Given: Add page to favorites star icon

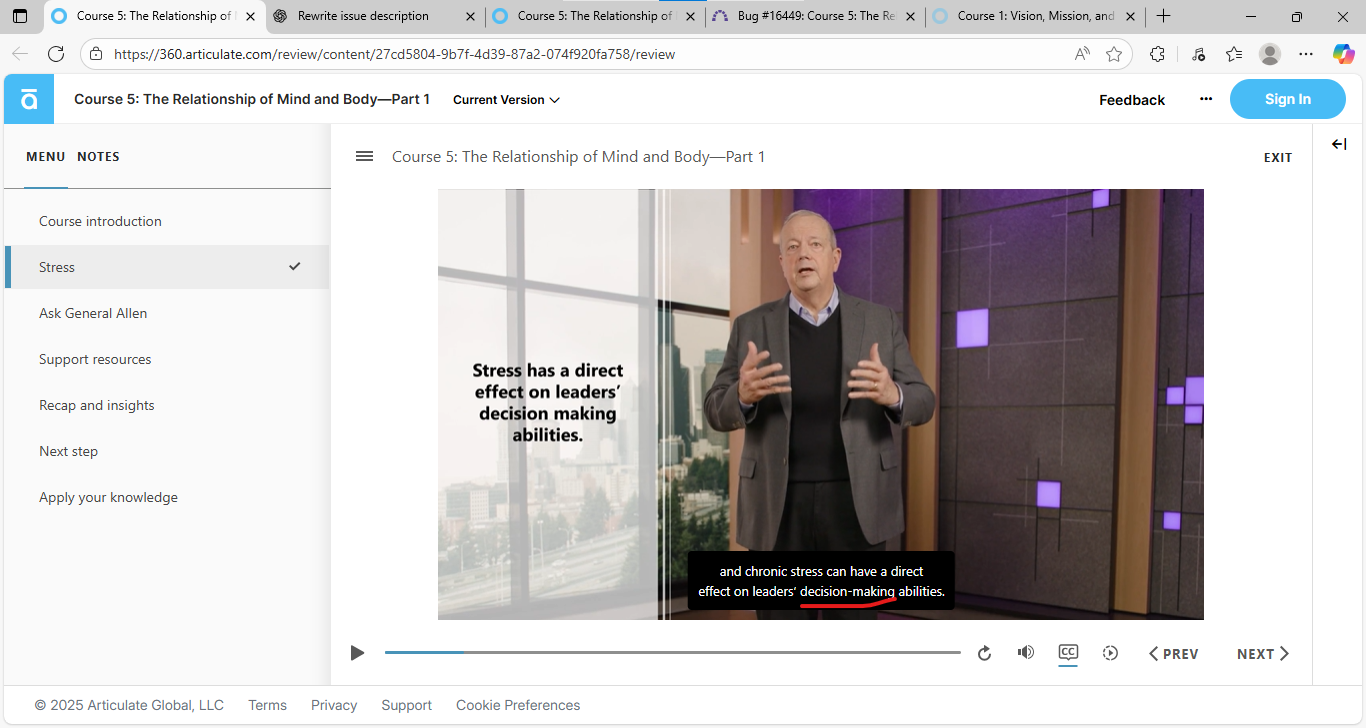Looking at the screenshot, I should (1114, 54).
